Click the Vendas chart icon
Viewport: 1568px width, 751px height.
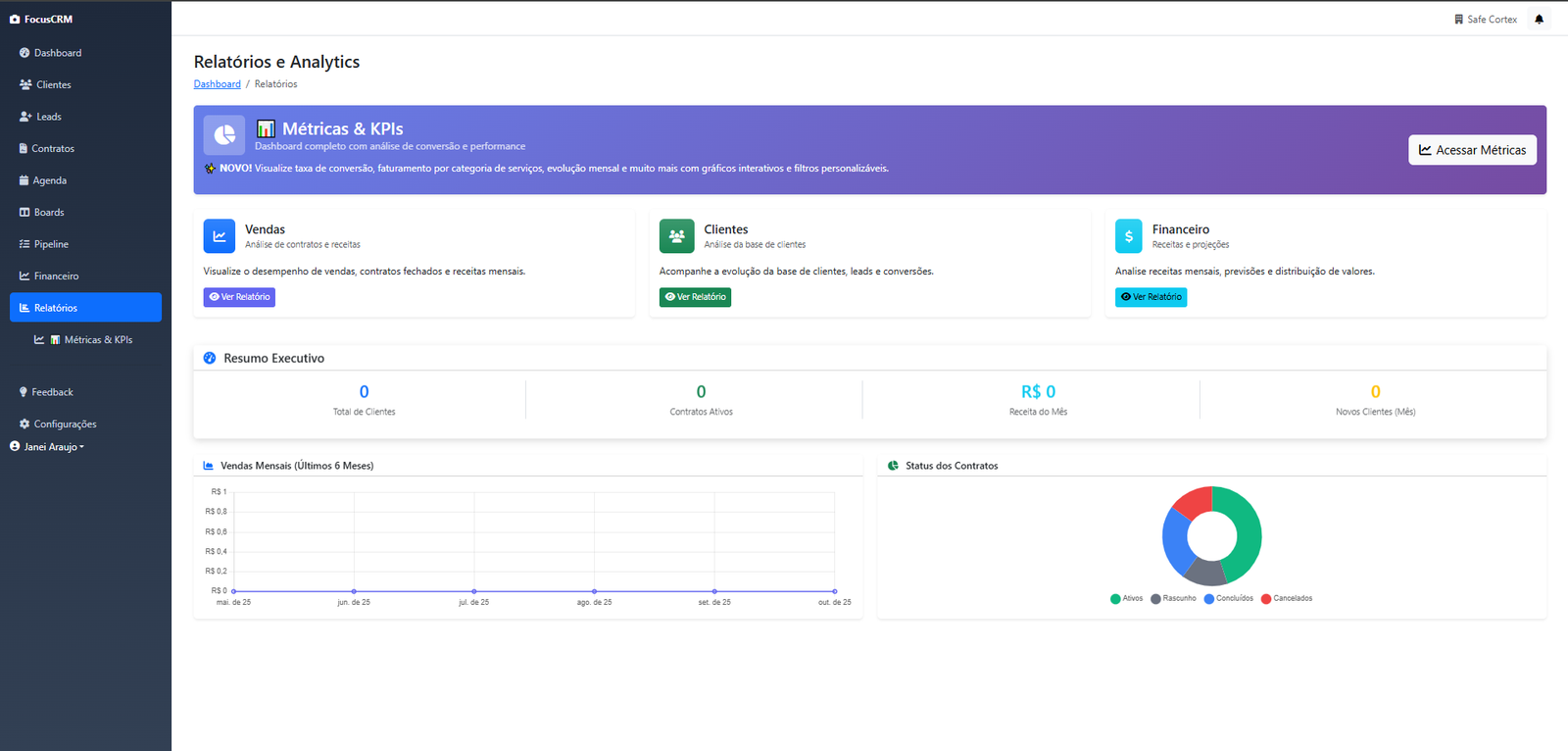coord(220,236)
